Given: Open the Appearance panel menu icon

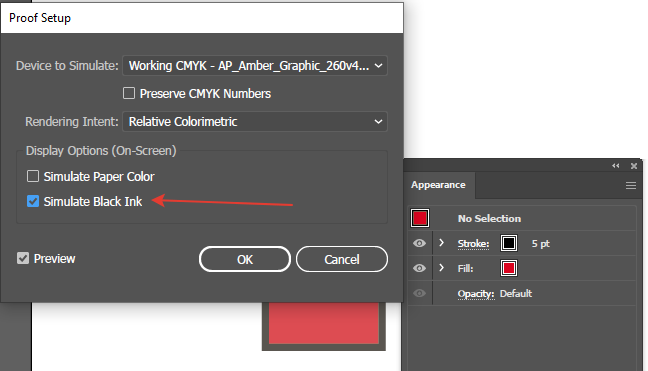Looking at the screenshot, I should pyautogui.click(x=631, y=186).
